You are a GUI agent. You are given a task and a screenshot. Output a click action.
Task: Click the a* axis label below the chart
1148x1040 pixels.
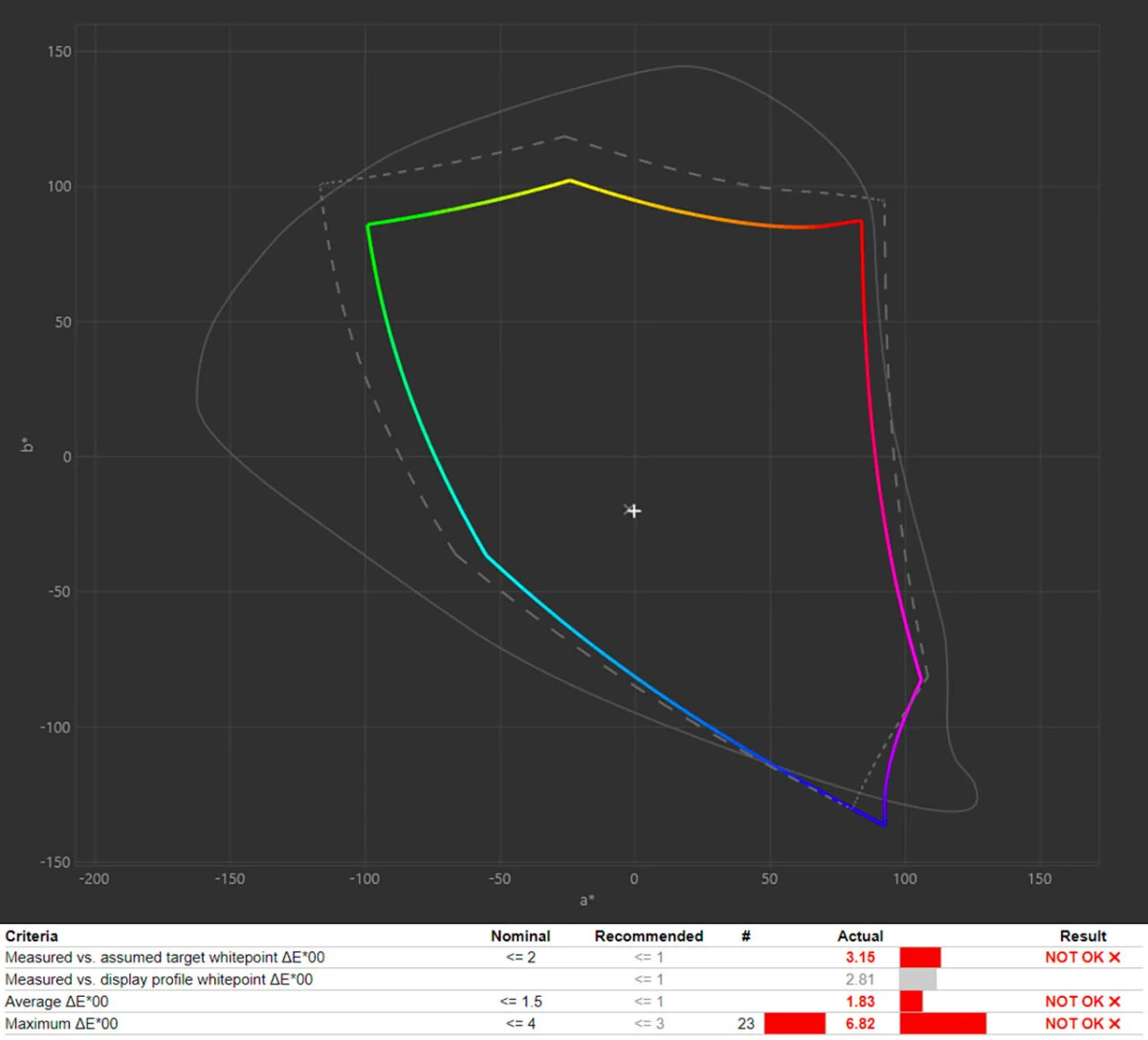[587, 900]
